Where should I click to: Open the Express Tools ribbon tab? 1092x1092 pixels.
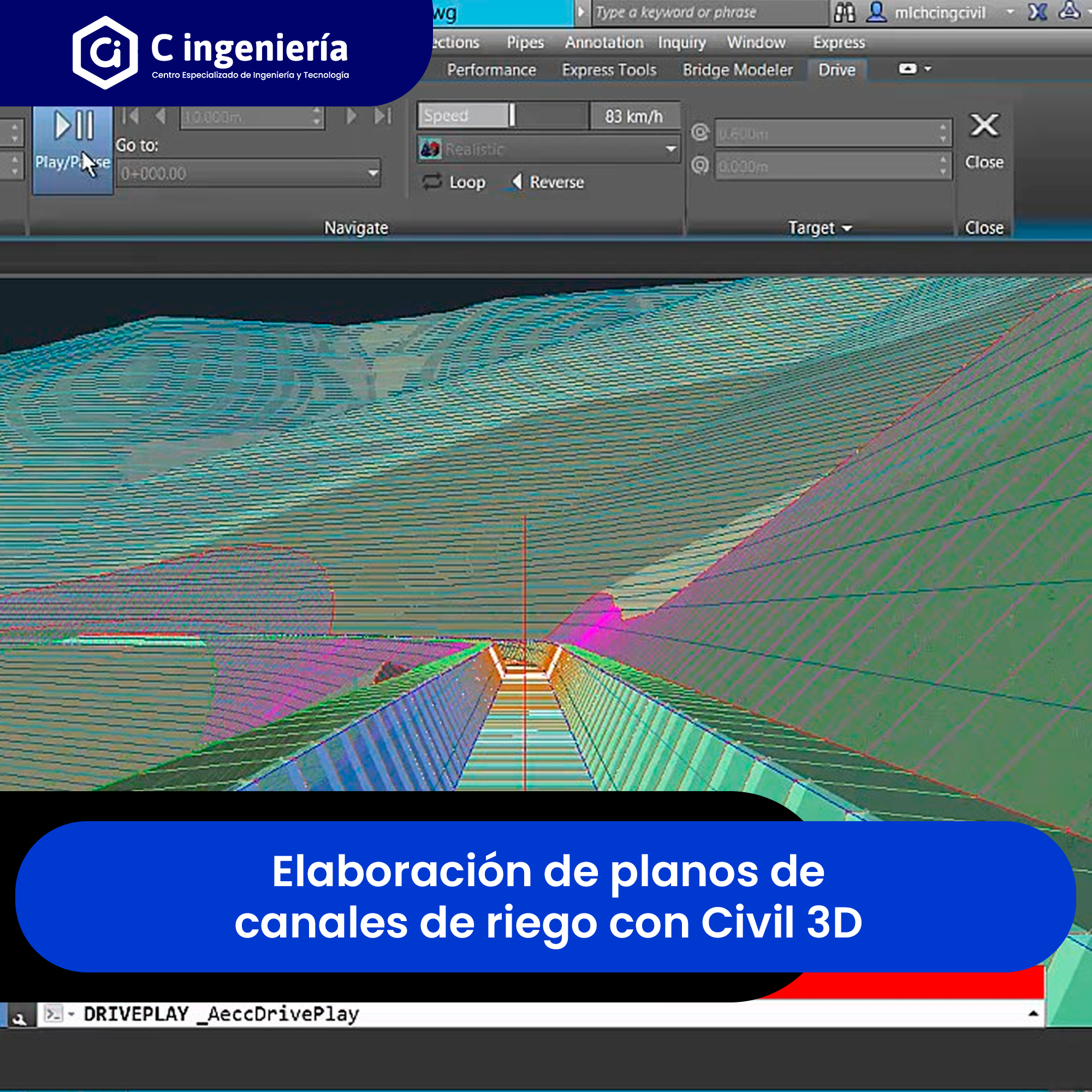coord(609,70)
